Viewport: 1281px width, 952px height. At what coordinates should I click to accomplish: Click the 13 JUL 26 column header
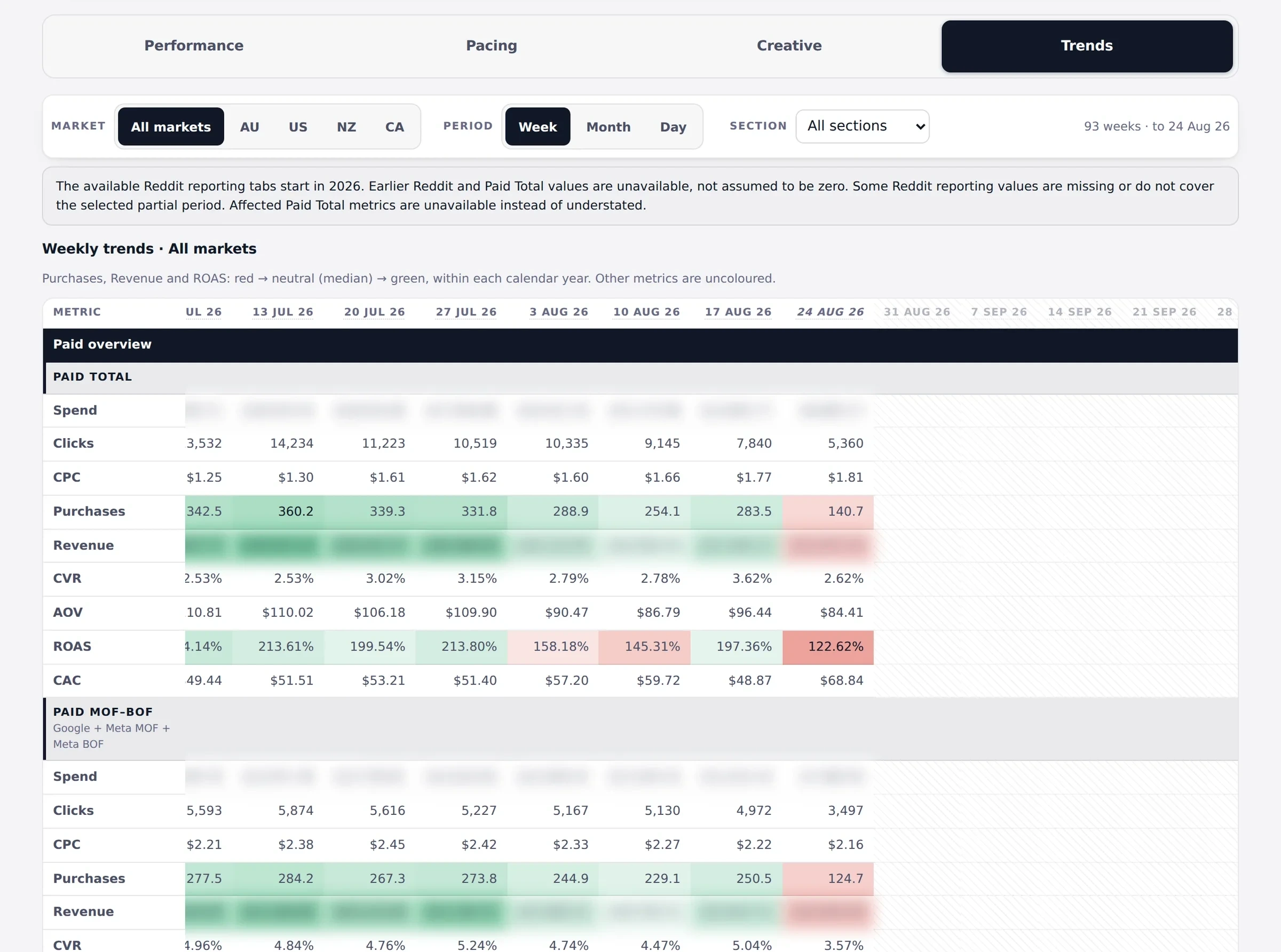pyautogui.click(x=283, y=312)
